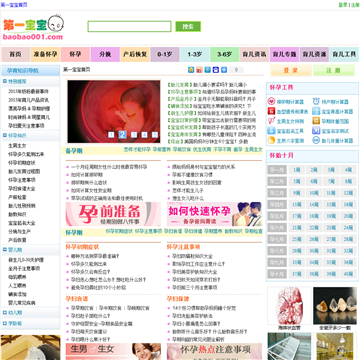360x360 pixels.
Task: Open the 育儿资源 navigation tab
Action: 314,54
